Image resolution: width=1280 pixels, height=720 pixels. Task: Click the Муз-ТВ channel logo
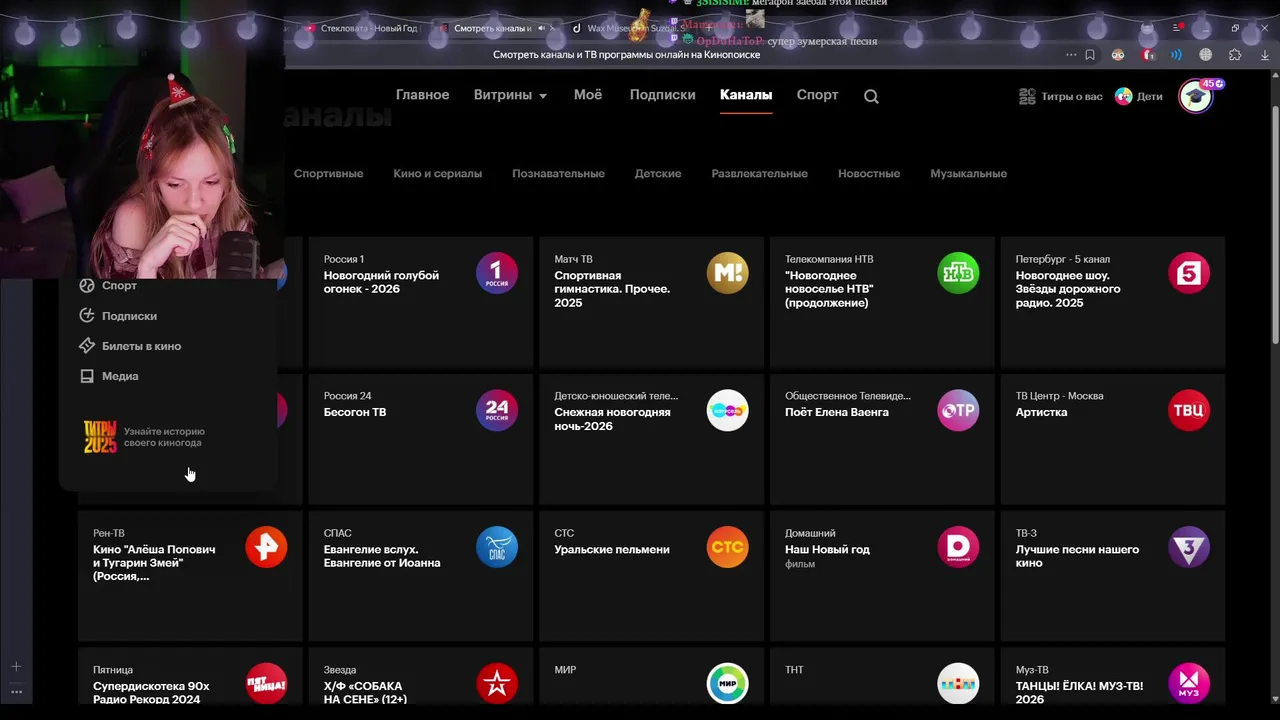(x=1189, y=684)
